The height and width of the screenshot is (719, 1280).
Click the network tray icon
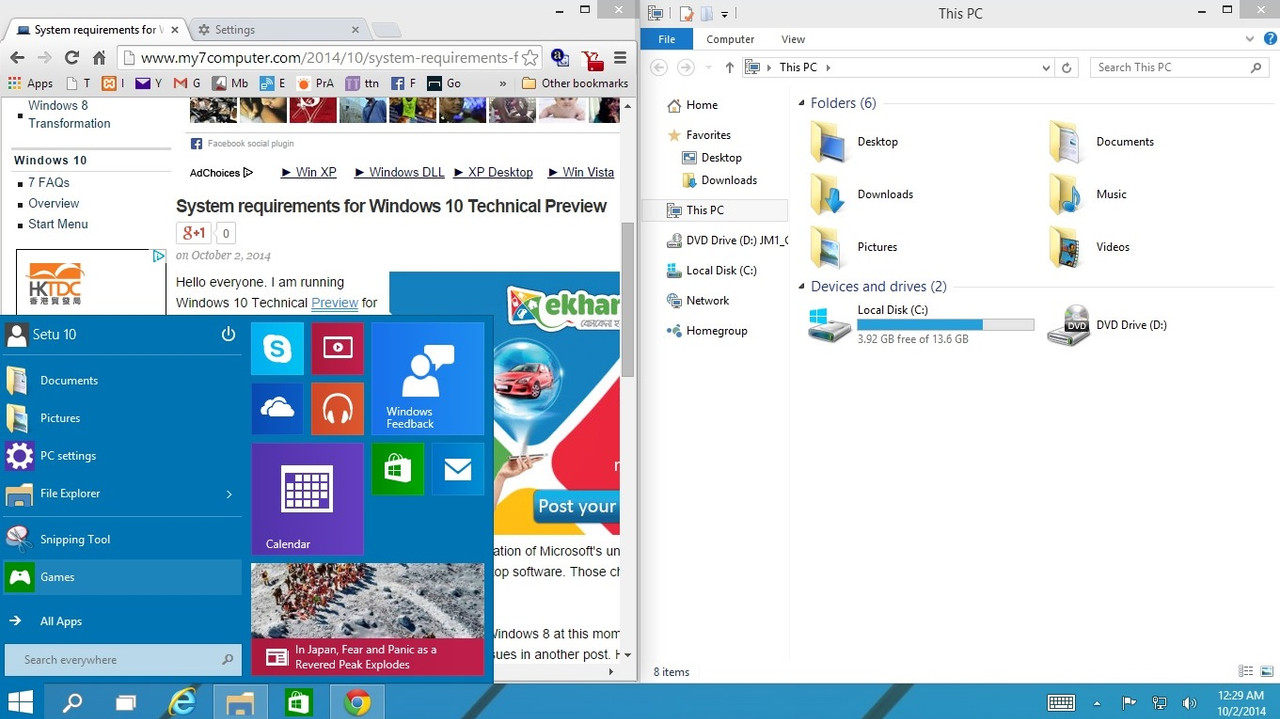(1159, 703)
